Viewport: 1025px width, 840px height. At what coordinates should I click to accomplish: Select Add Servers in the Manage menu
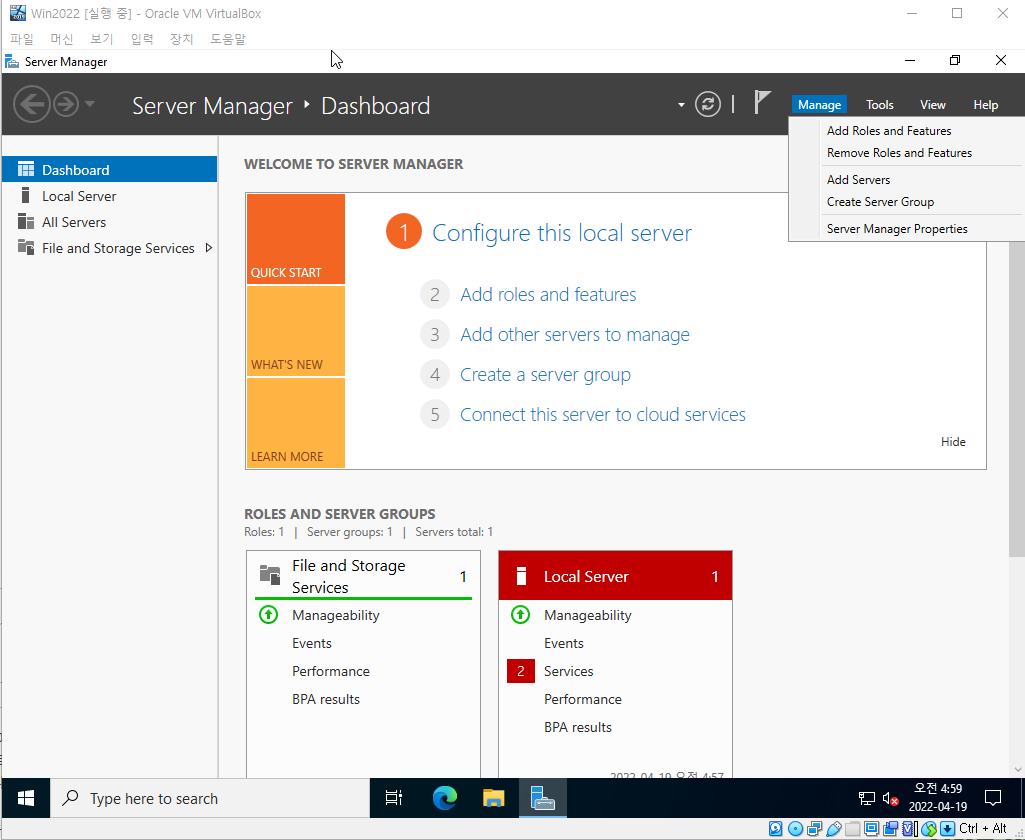pos(905,180)
